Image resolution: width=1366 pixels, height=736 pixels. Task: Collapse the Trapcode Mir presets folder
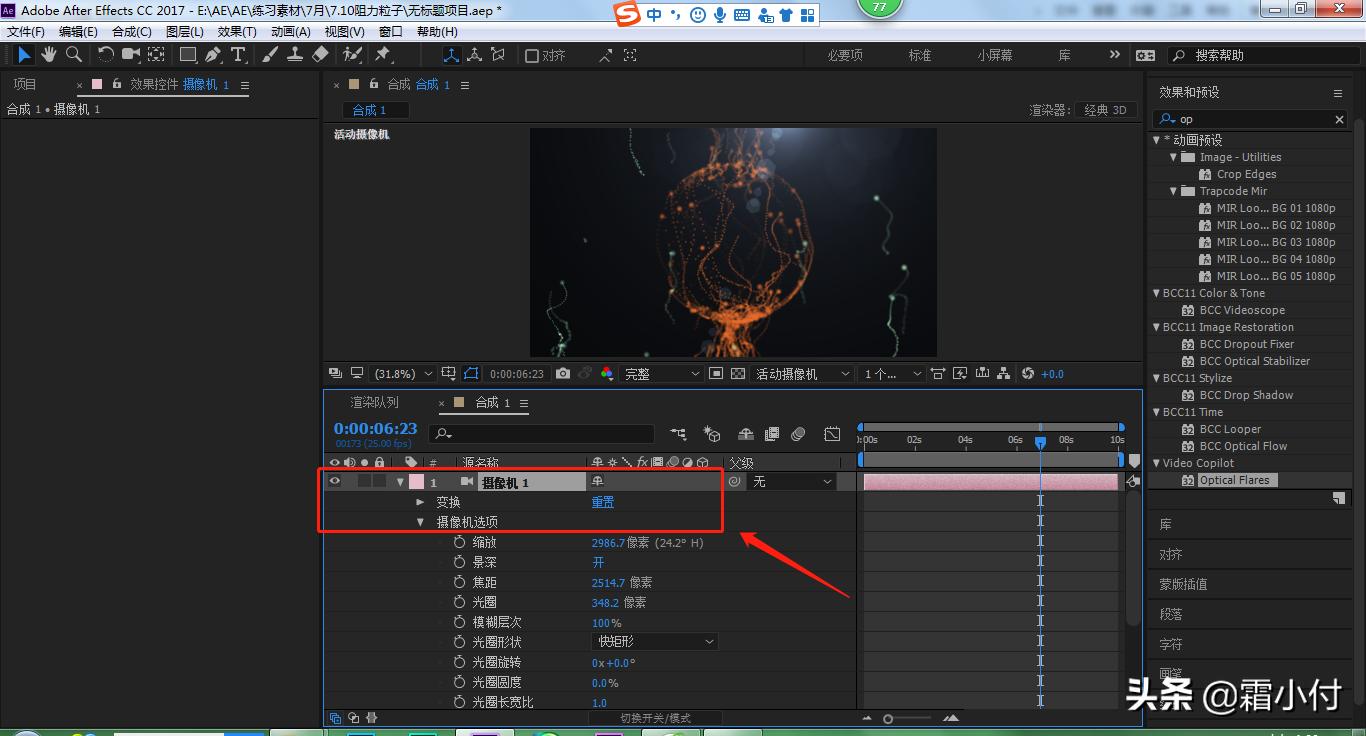[1174, 191]
